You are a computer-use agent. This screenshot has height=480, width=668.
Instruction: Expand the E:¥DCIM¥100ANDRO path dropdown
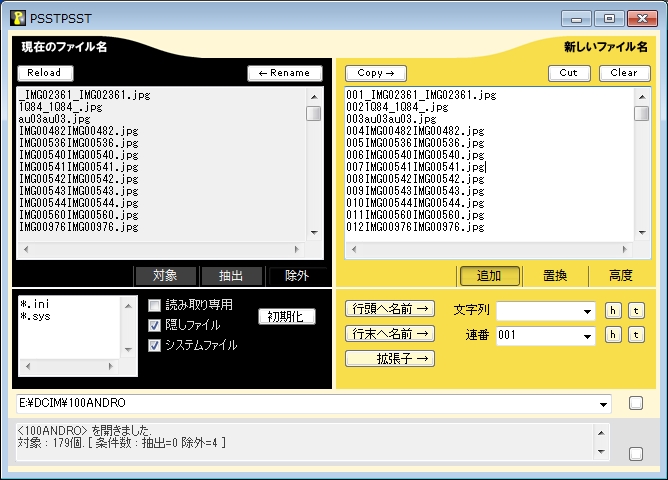(604, 404)
